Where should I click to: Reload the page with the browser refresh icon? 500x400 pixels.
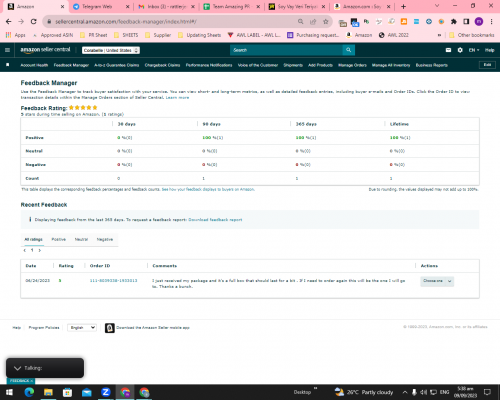[33, 22]
